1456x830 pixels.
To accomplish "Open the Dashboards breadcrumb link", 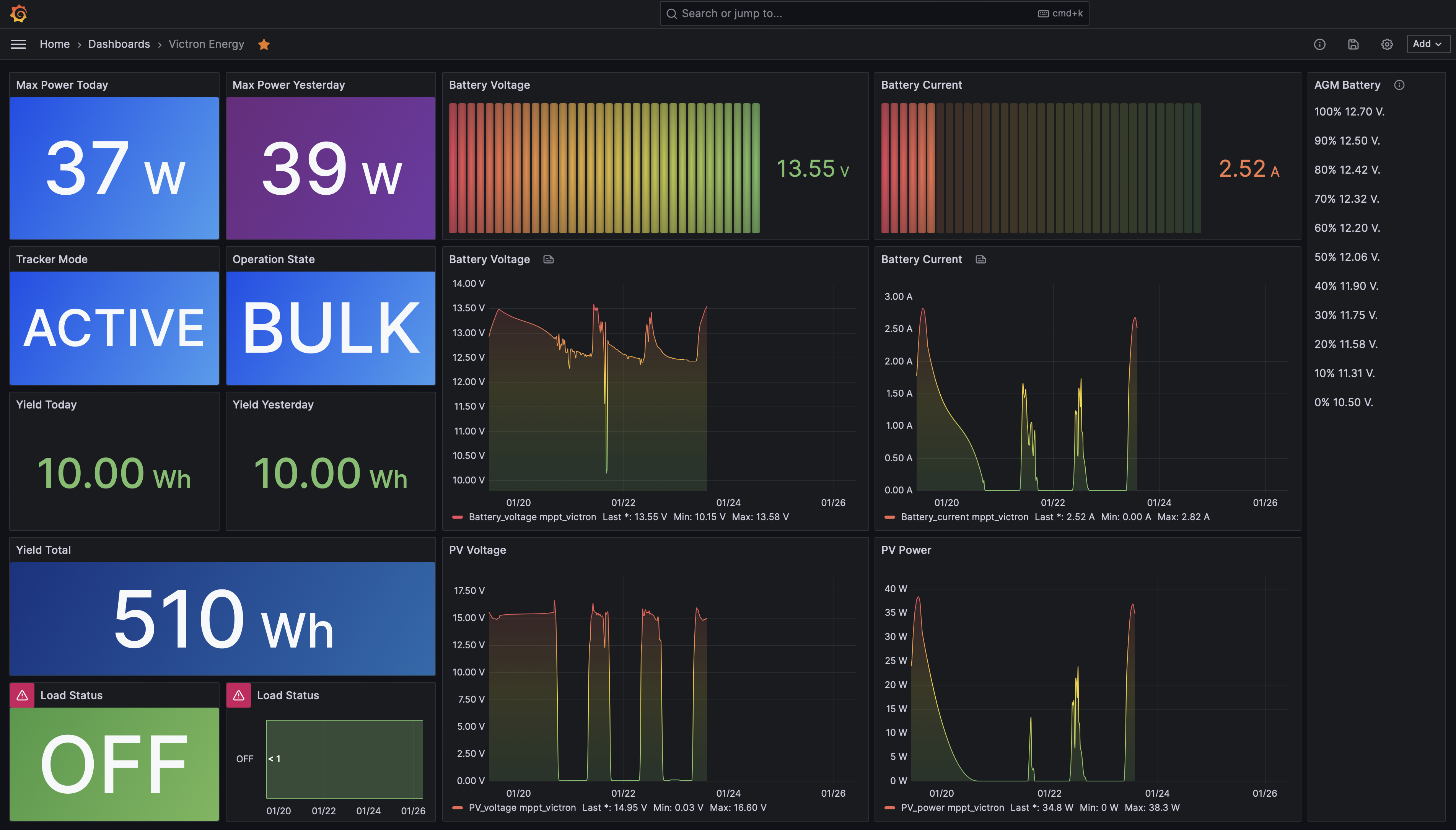I will click(x=119, y=44).
